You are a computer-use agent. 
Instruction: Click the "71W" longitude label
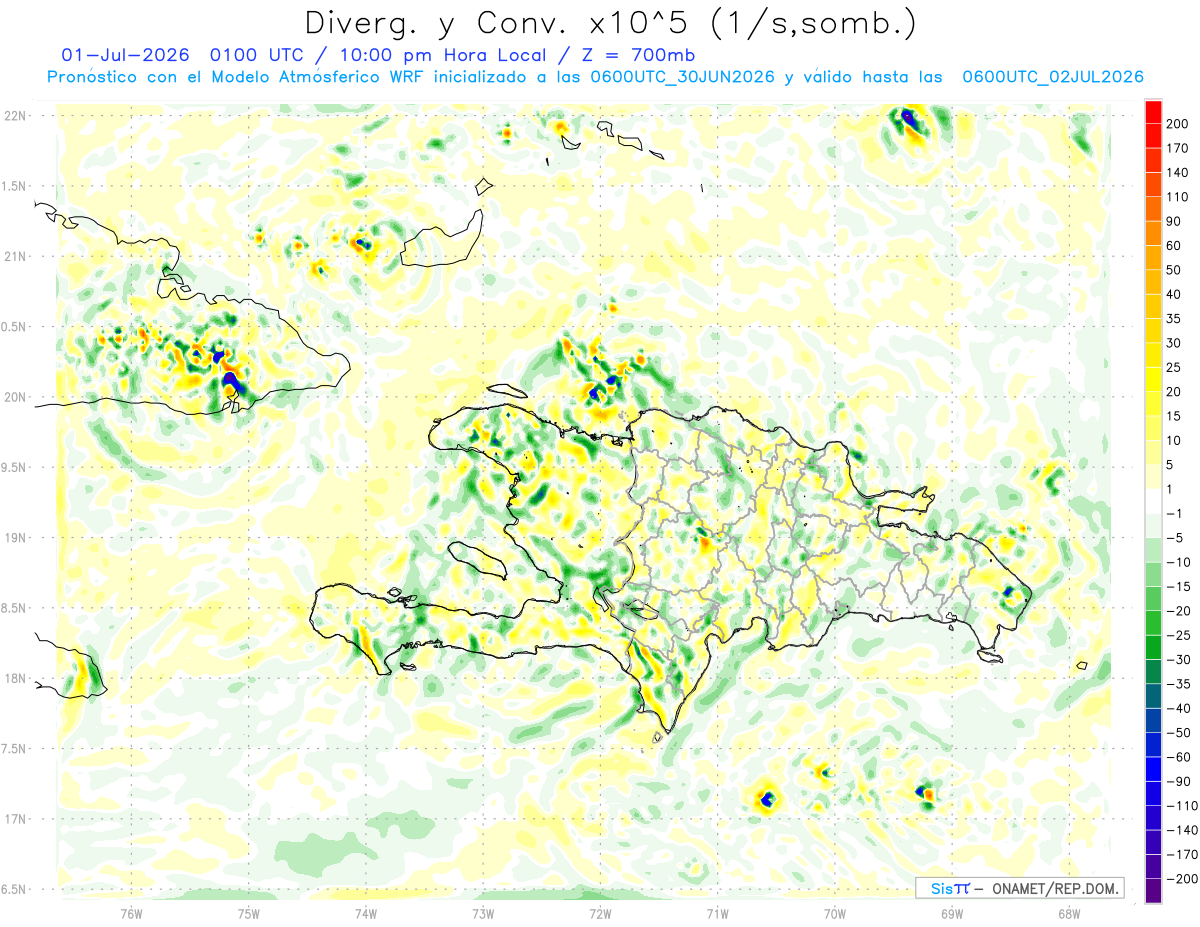click(717, 913)
